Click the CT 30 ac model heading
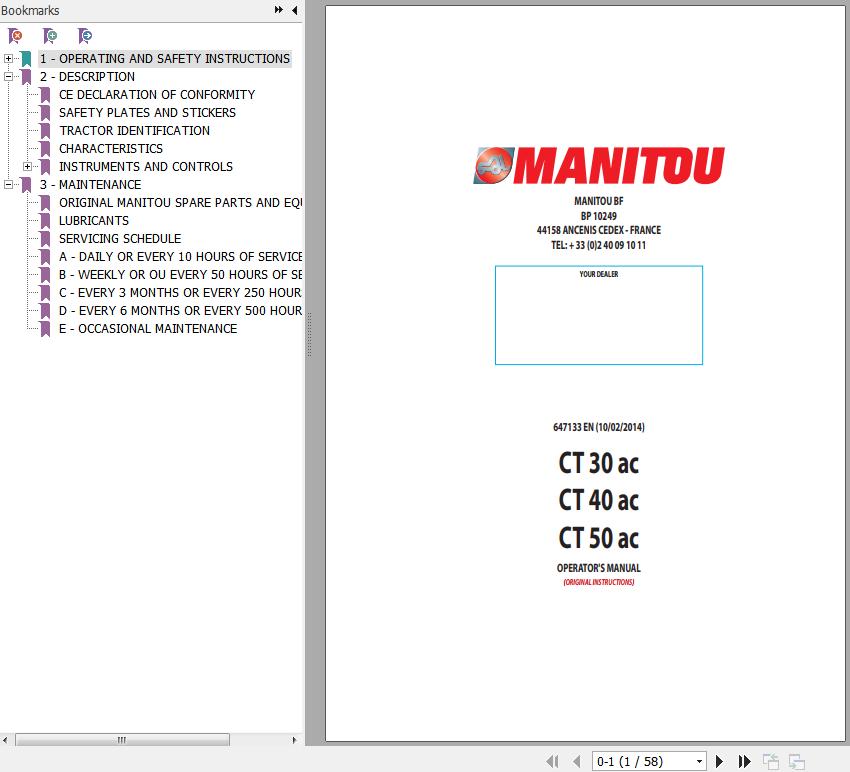 click(599, 463)
